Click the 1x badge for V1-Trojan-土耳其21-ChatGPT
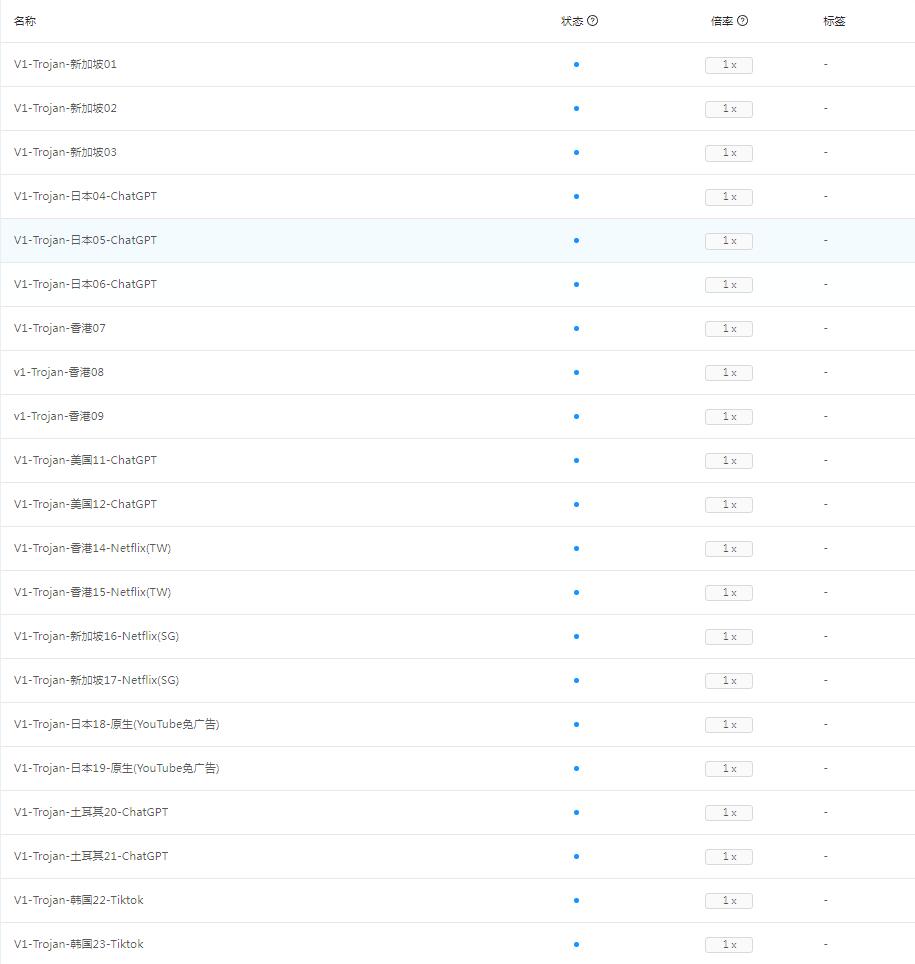The image size is (915, 964). coord(729,857)
